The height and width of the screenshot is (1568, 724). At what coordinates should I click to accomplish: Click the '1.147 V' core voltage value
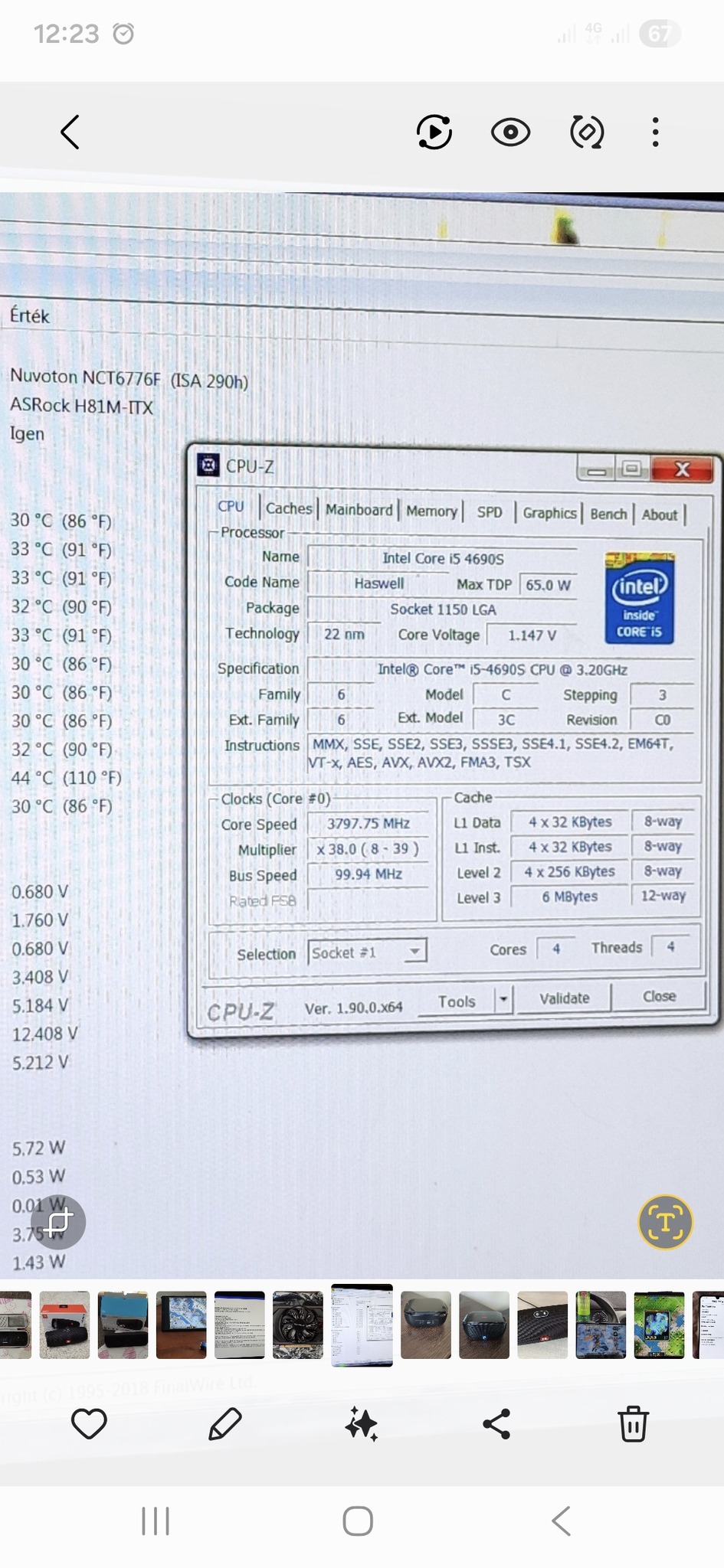click(532, 635)
